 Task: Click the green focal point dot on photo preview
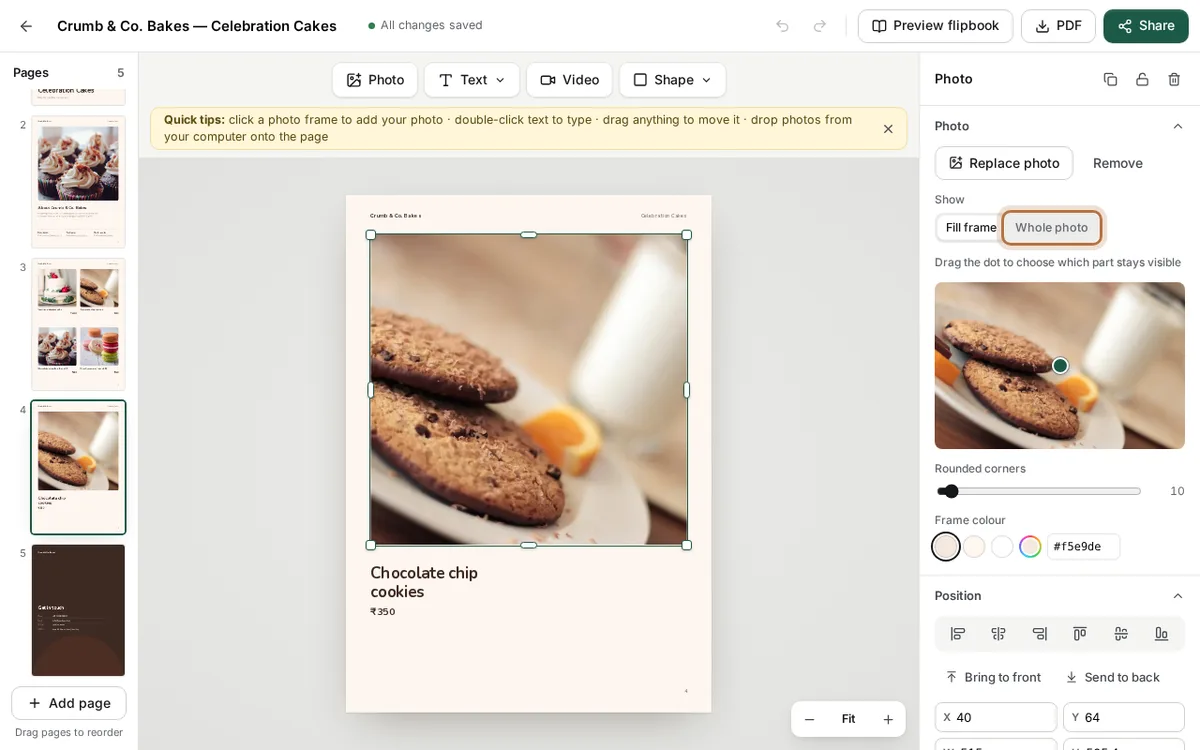pos(1060,366)
